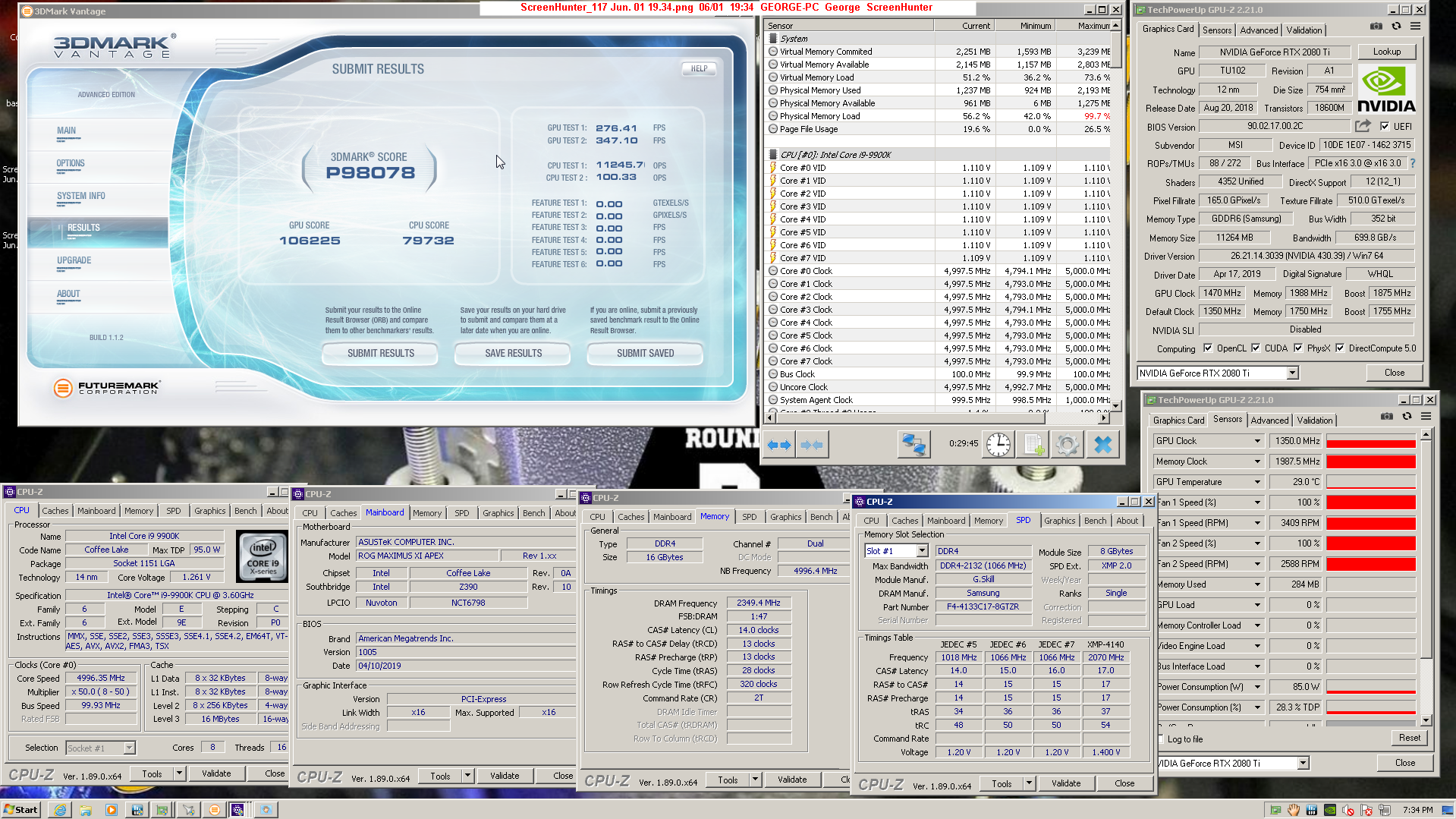Open the GPU Clock sensor dropdown arrow

click(1256, 441)
